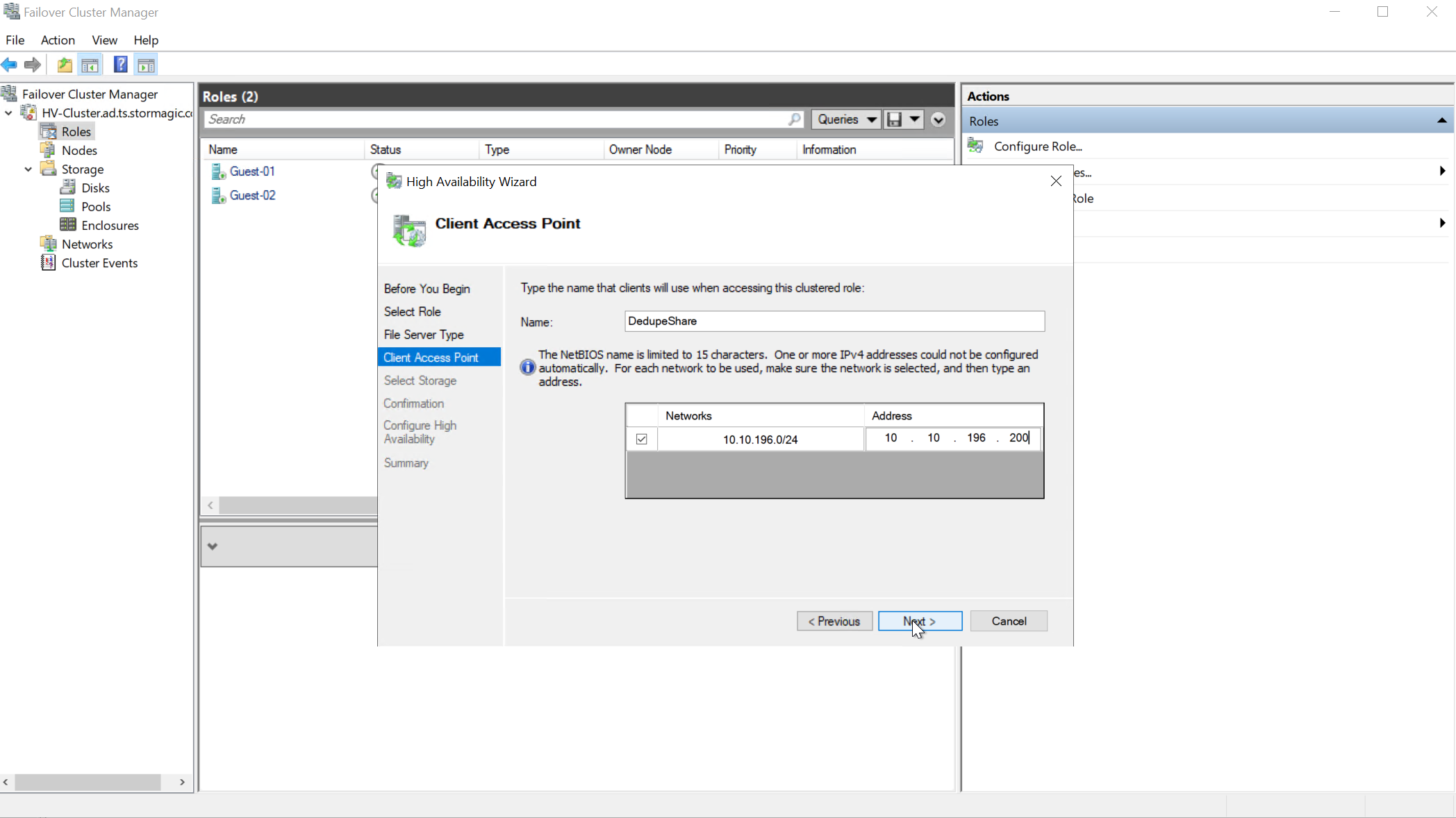
Task: Click the Guest-02 virtual machine icon
Action: [218, 196]
